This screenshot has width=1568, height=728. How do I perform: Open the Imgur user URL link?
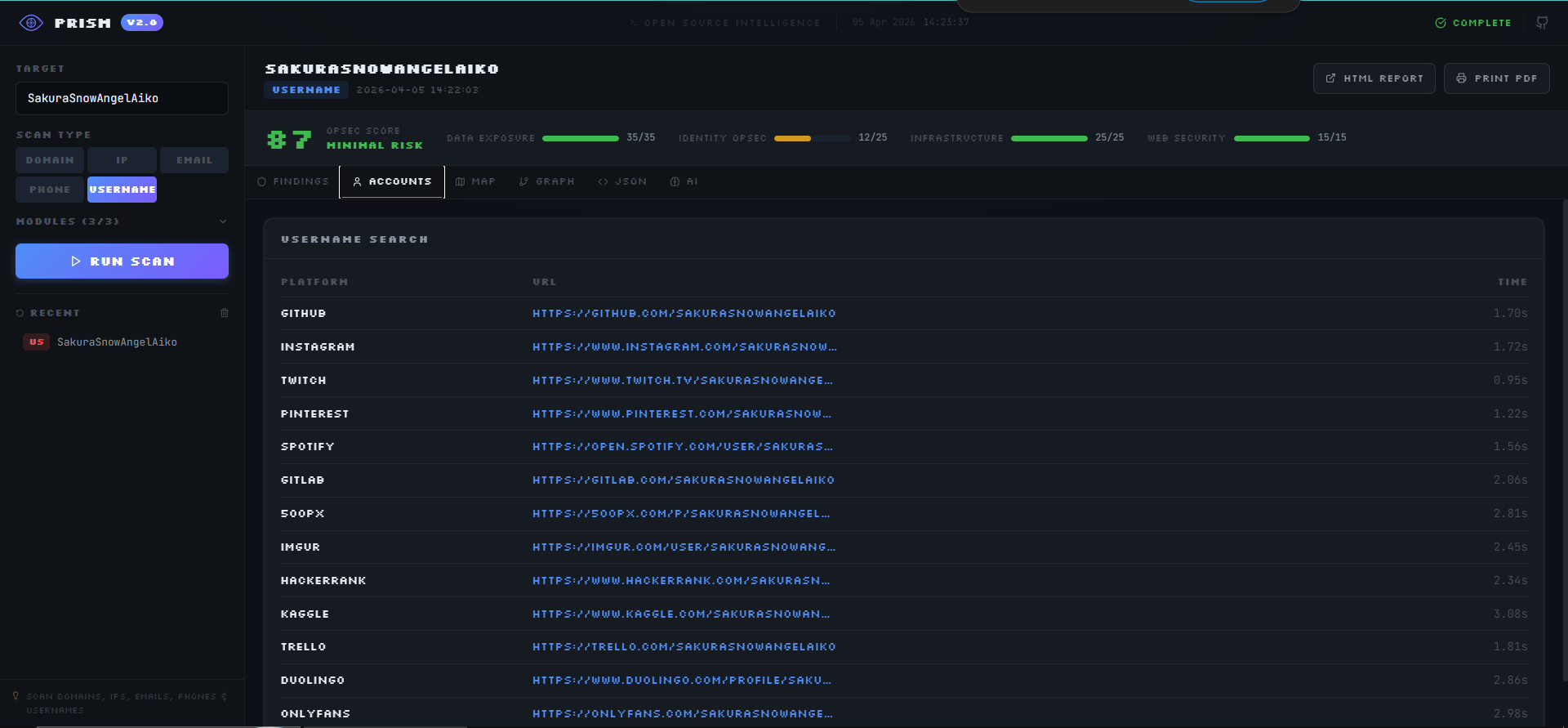684,547
